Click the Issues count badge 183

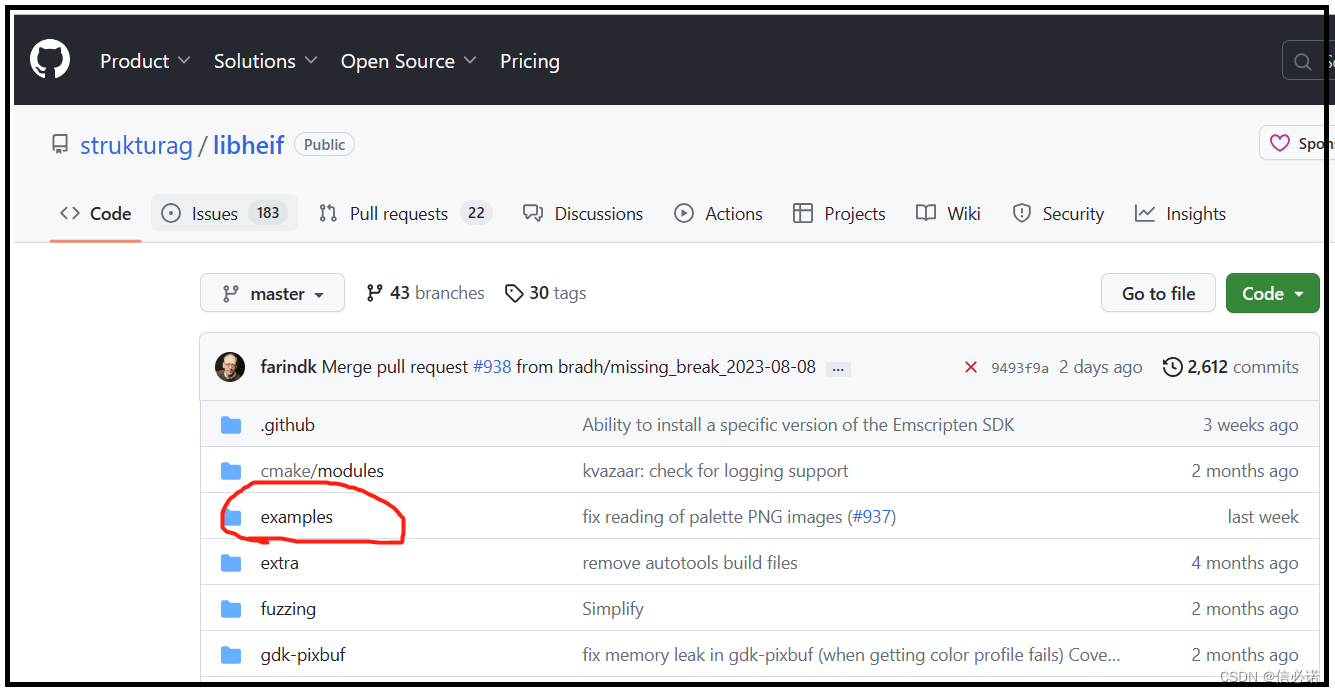pos(268,213)
